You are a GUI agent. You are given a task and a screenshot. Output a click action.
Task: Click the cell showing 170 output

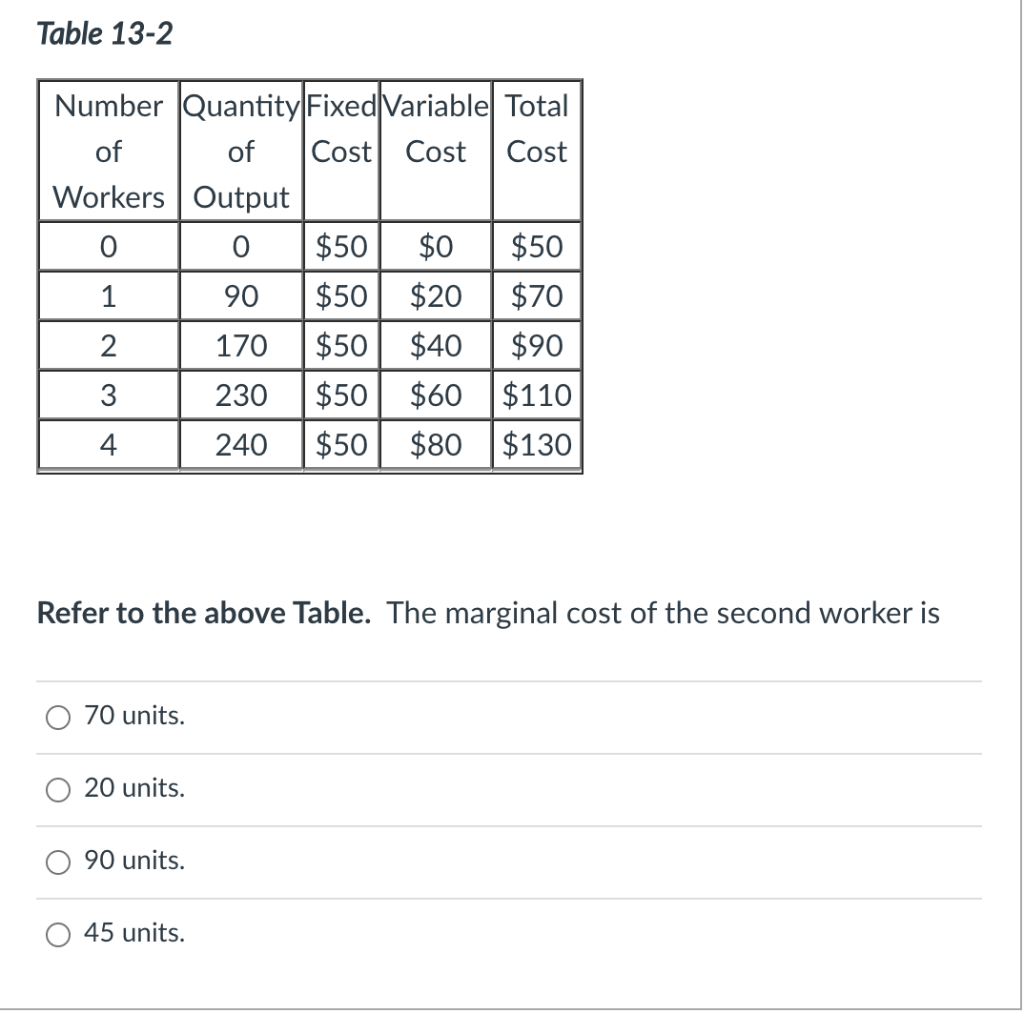click(239, 345)
